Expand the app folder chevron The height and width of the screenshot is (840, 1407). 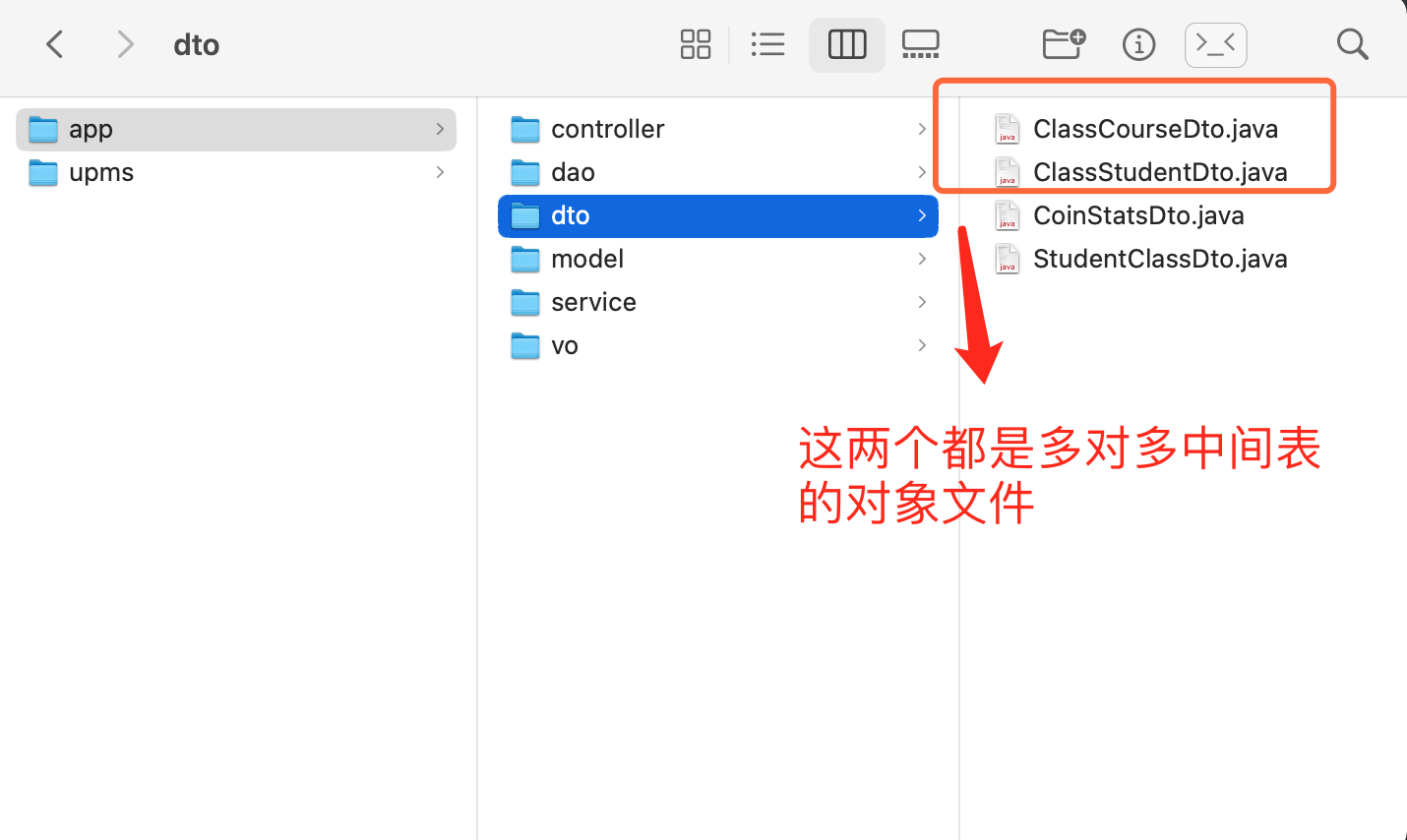click(x=440, y=129)
